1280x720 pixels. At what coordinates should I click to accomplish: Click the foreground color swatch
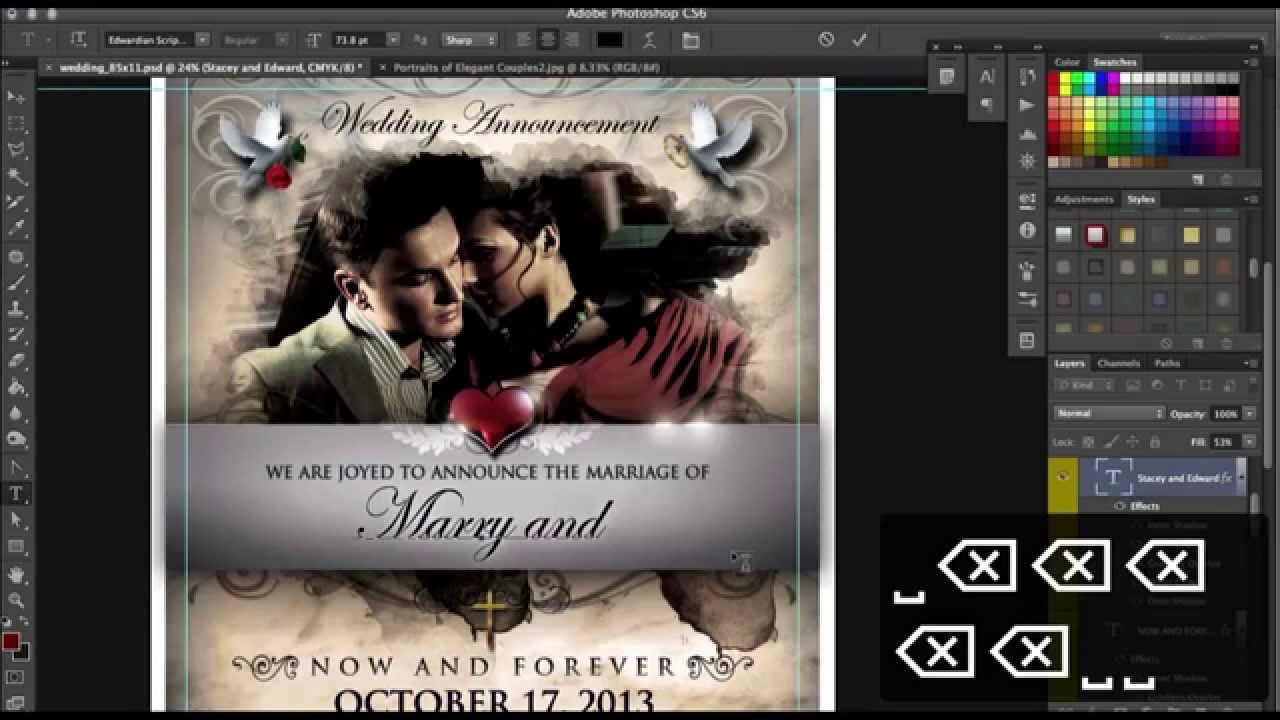tap(11, 642)
